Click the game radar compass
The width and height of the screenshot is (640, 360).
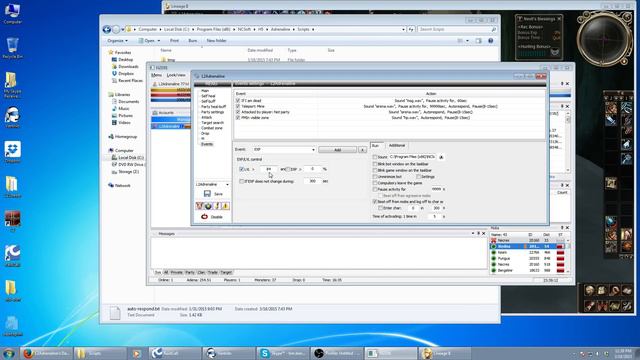point(604,39)
